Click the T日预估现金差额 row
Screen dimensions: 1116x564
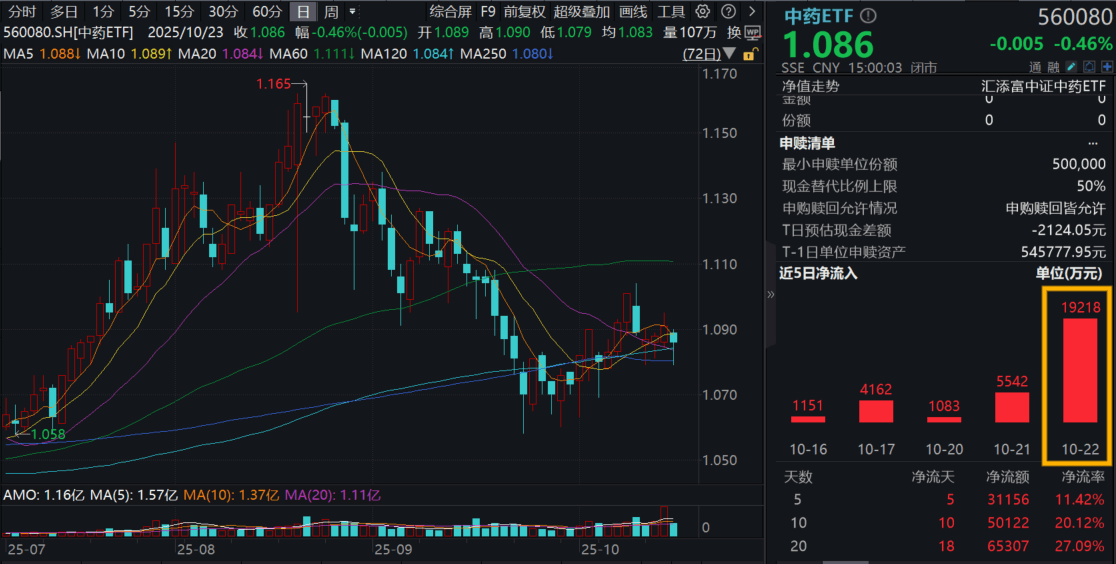pyautogui.click(x=944, y=230)
